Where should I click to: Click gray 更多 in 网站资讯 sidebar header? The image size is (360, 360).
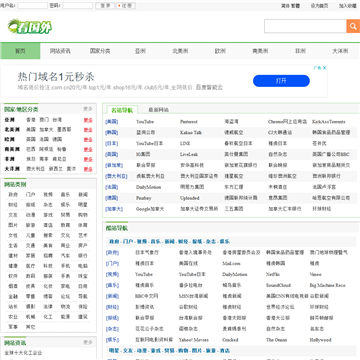click(88, 342)
